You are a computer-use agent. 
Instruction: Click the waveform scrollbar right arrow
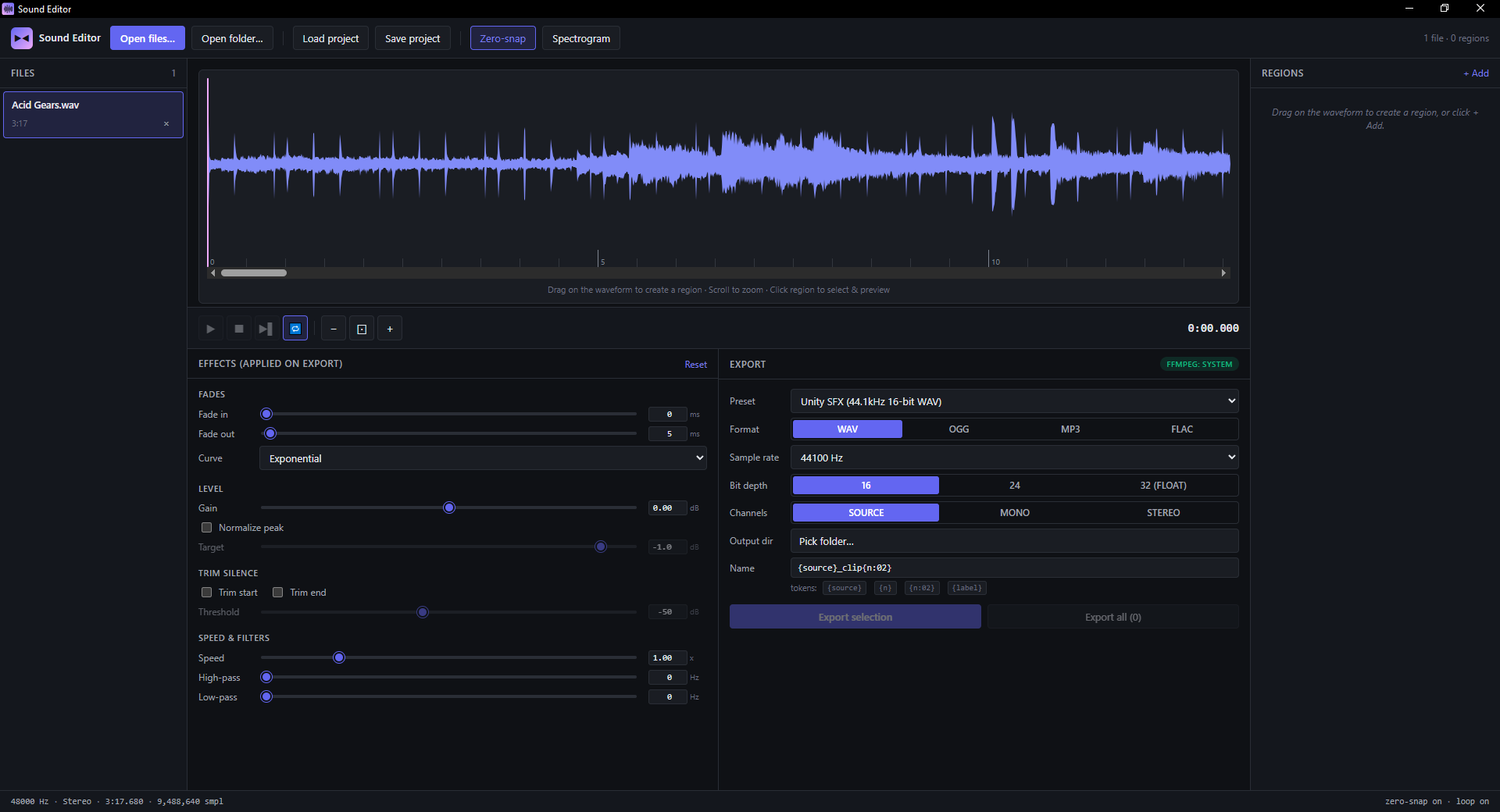pos(1223,273)
